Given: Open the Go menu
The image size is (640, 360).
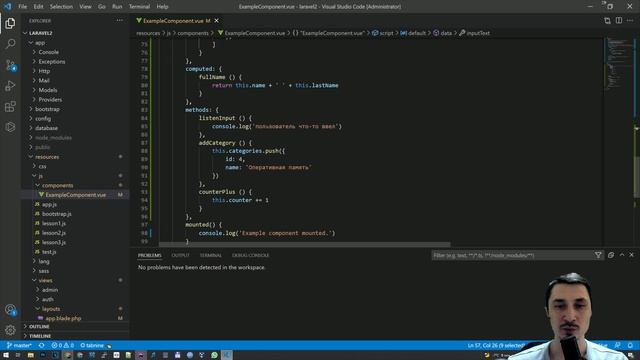Looking at the screenshot, I should (x=102, y=7).
